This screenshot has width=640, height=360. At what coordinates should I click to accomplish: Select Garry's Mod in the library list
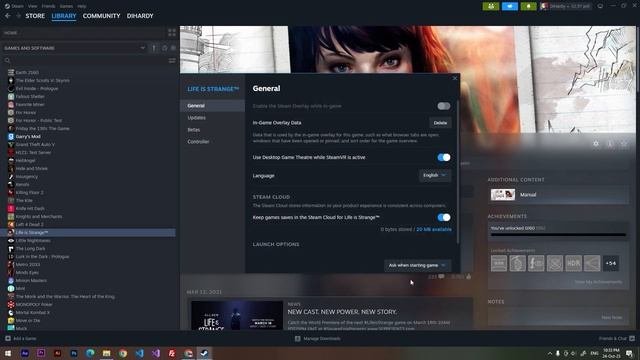pos(28,136)
